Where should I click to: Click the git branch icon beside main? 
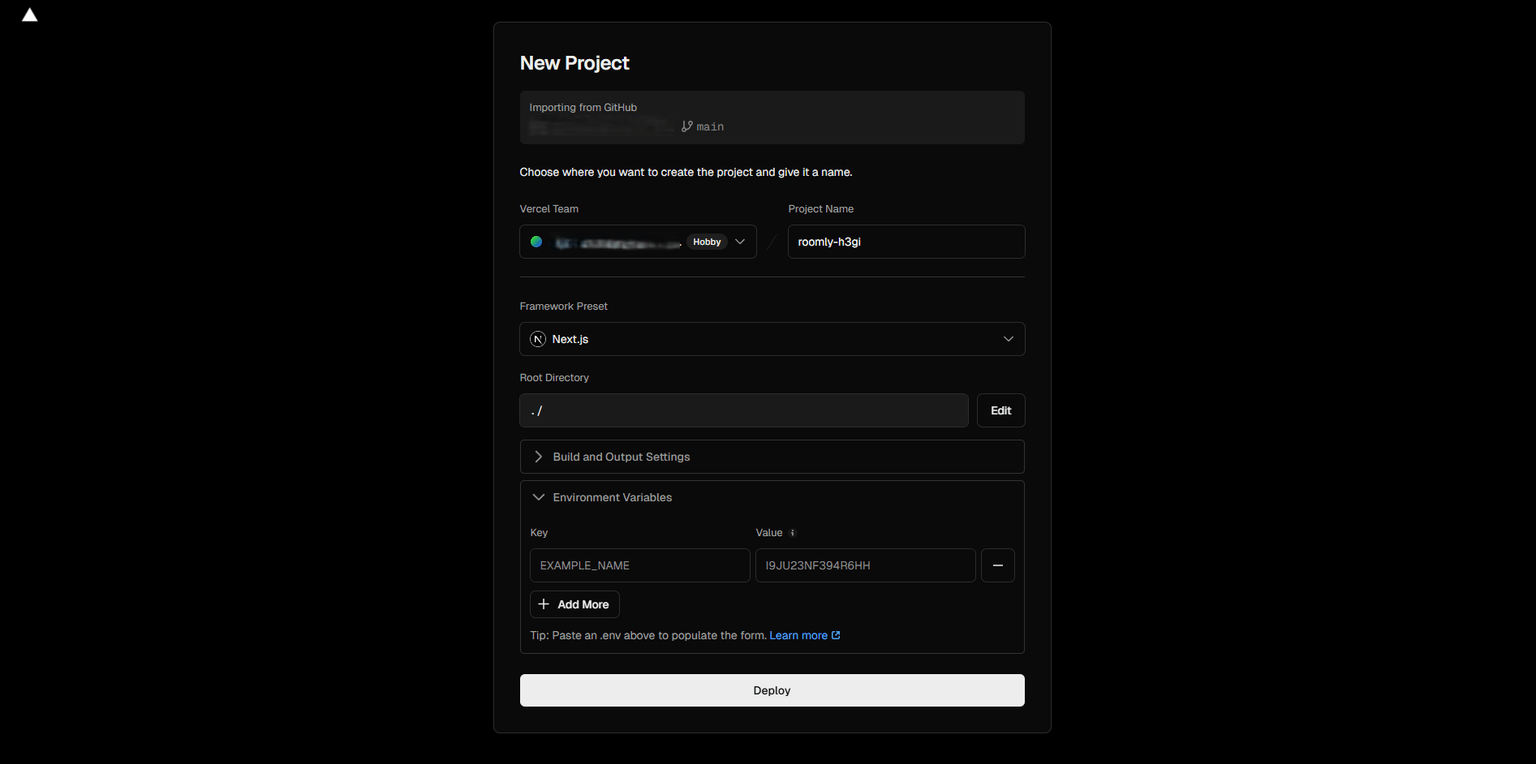click(x=687, y=126)
